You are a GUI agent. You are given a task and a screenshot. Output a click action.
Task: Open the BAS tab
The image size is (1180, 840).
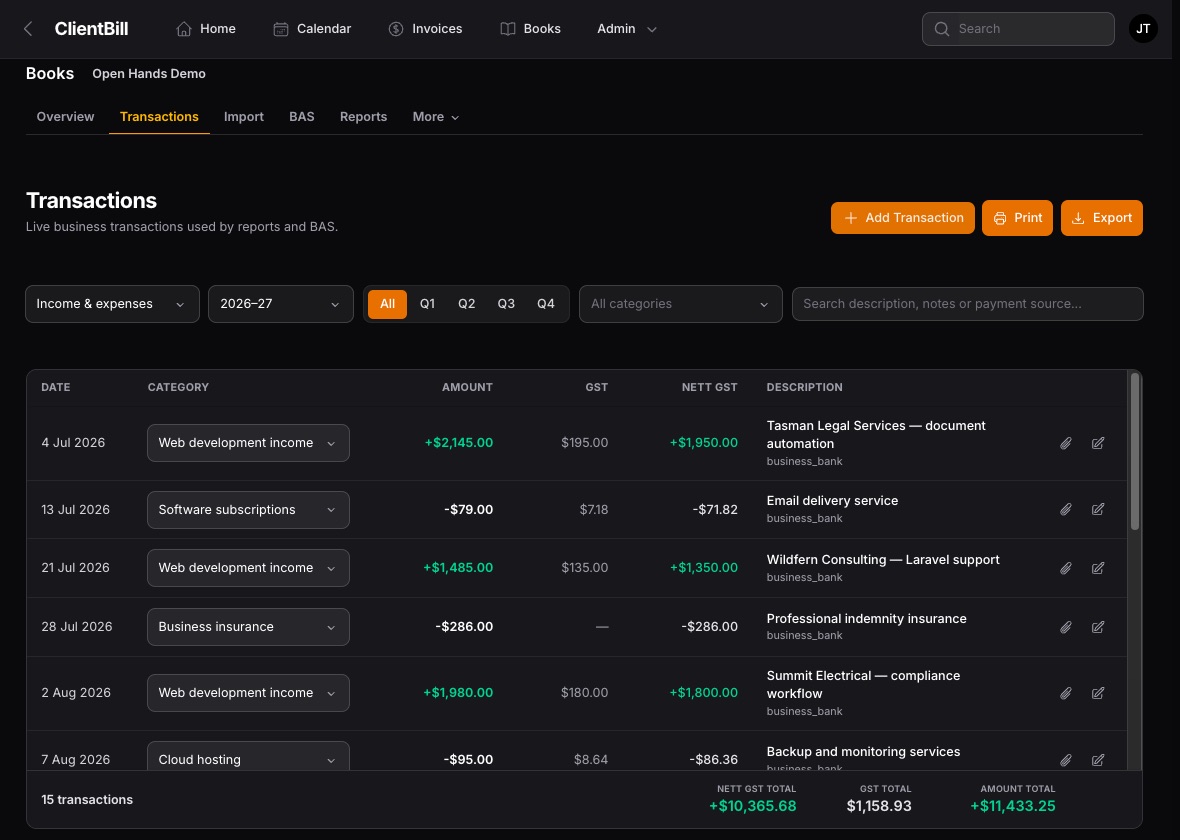pos(302,117)
